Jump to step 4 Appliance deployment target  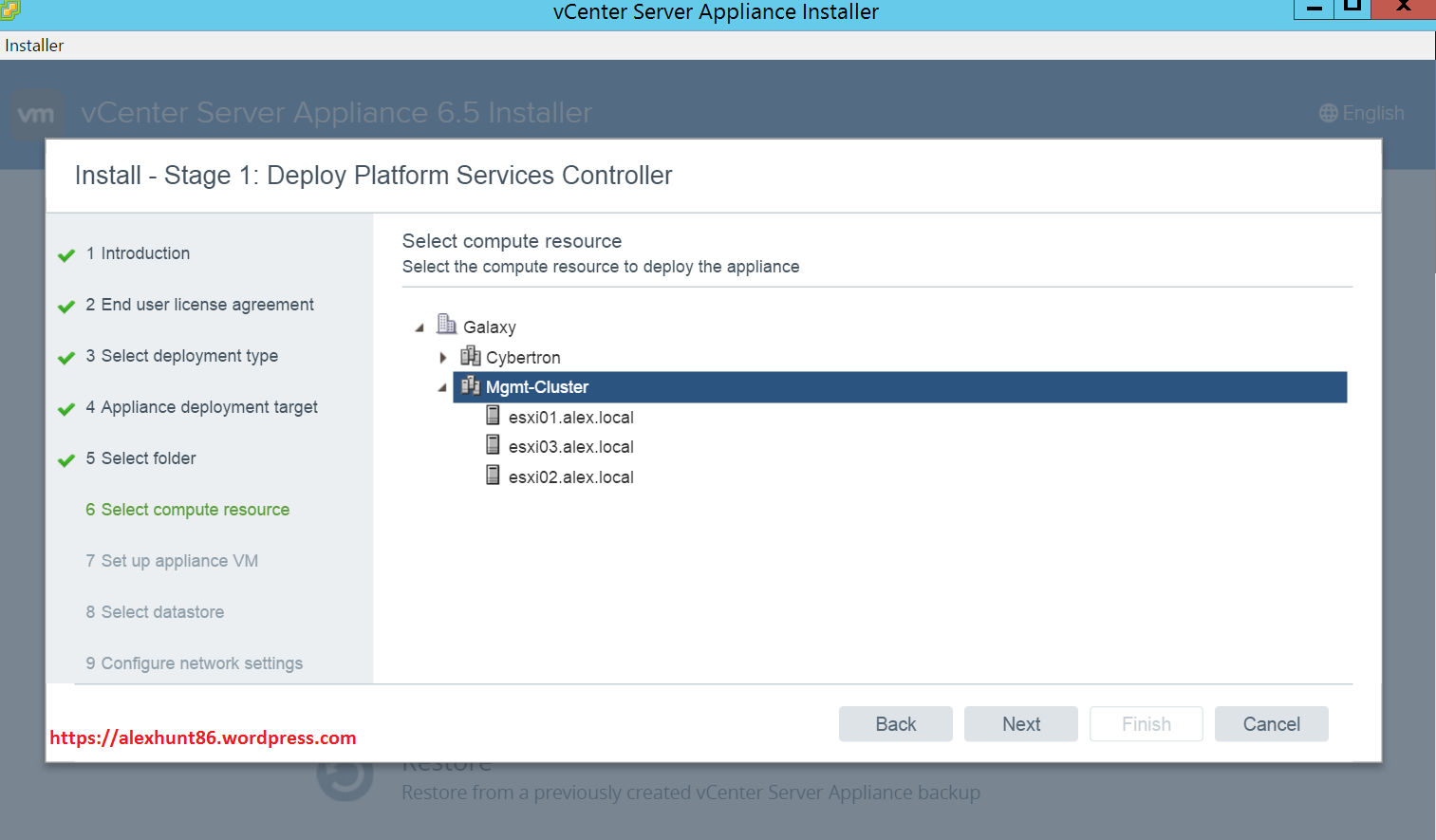[209, 407]
